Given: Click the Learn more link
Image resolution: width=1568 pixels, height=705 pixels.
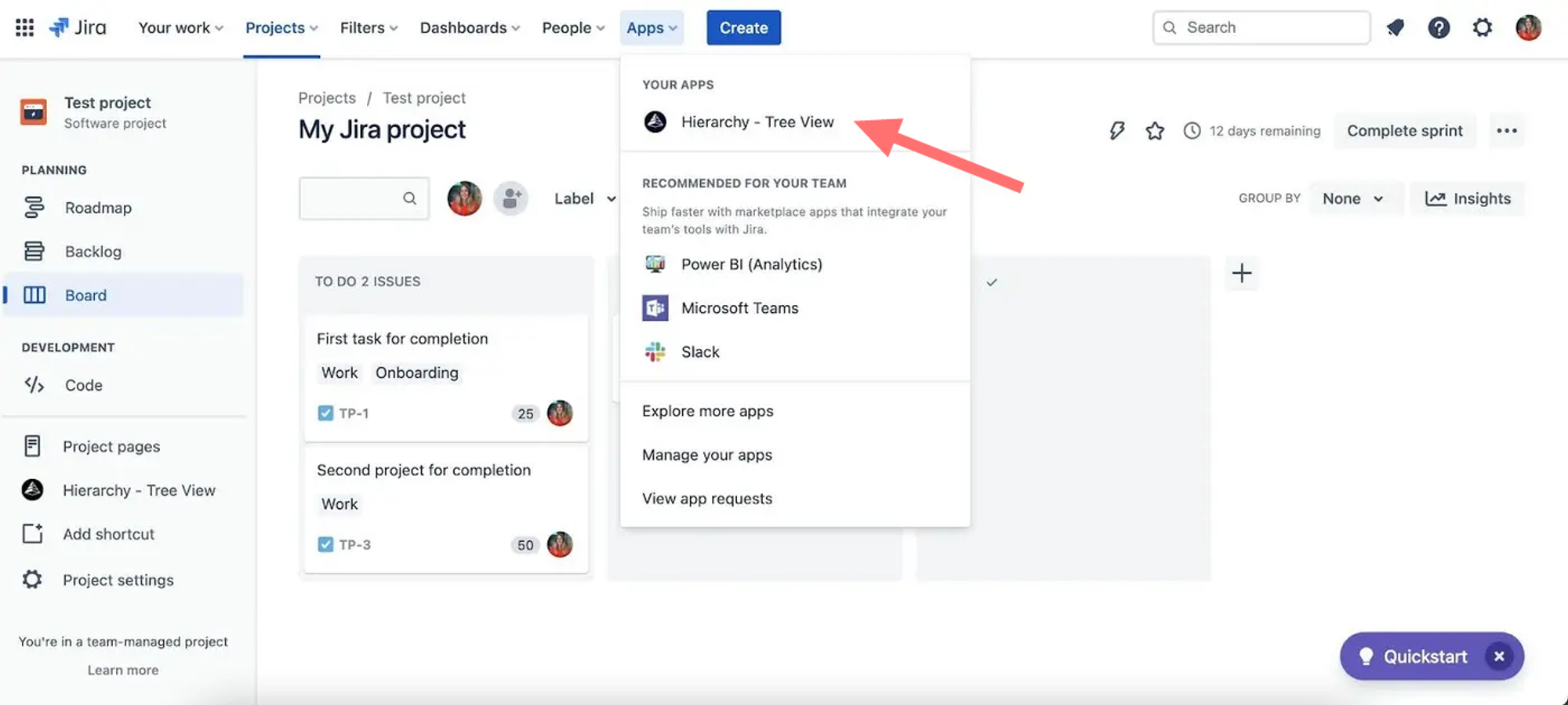Looking at the screenshot, I should [x=123, y=670].
